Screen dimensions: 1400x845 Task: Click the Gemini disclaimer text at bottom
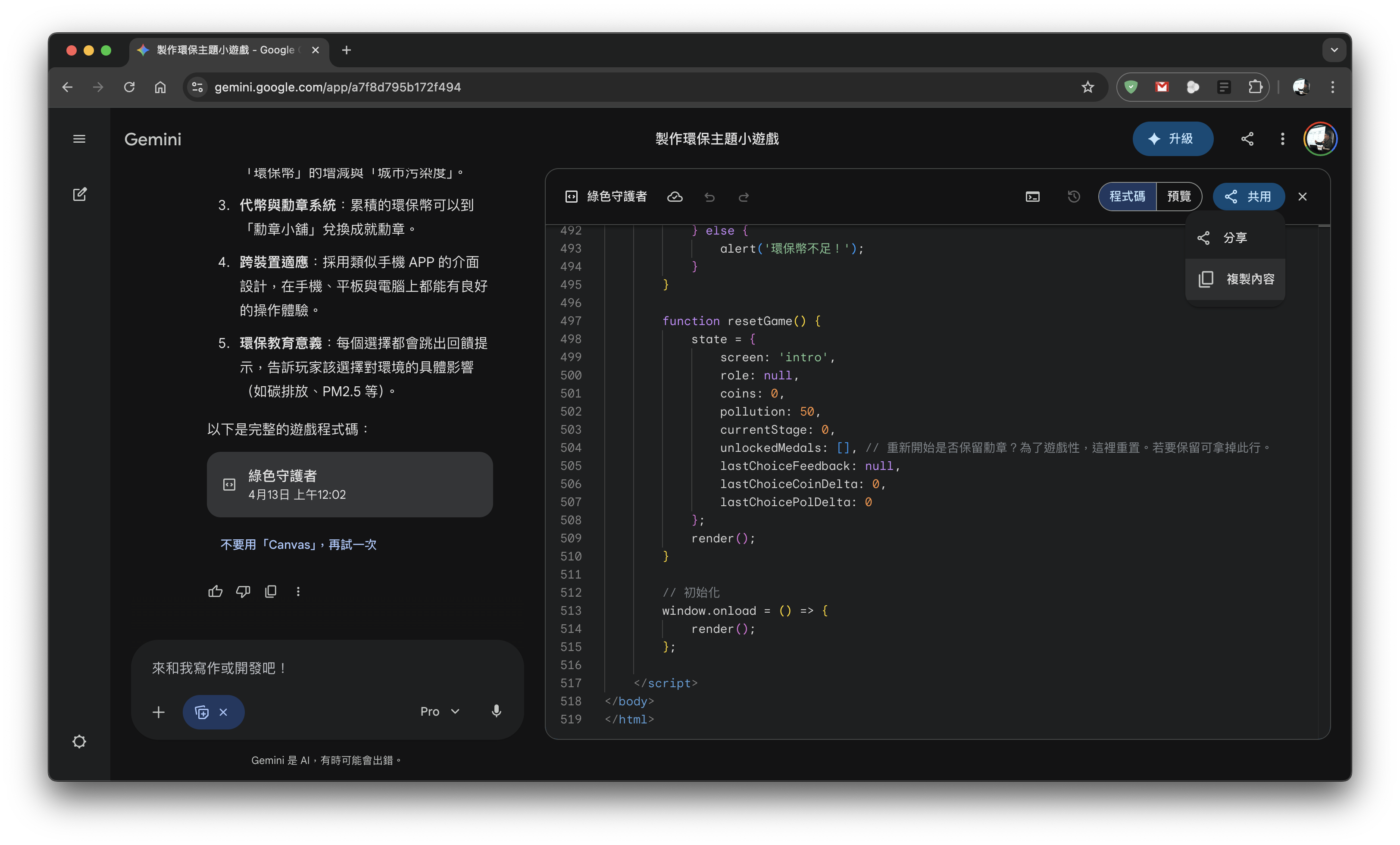point(327,760)
